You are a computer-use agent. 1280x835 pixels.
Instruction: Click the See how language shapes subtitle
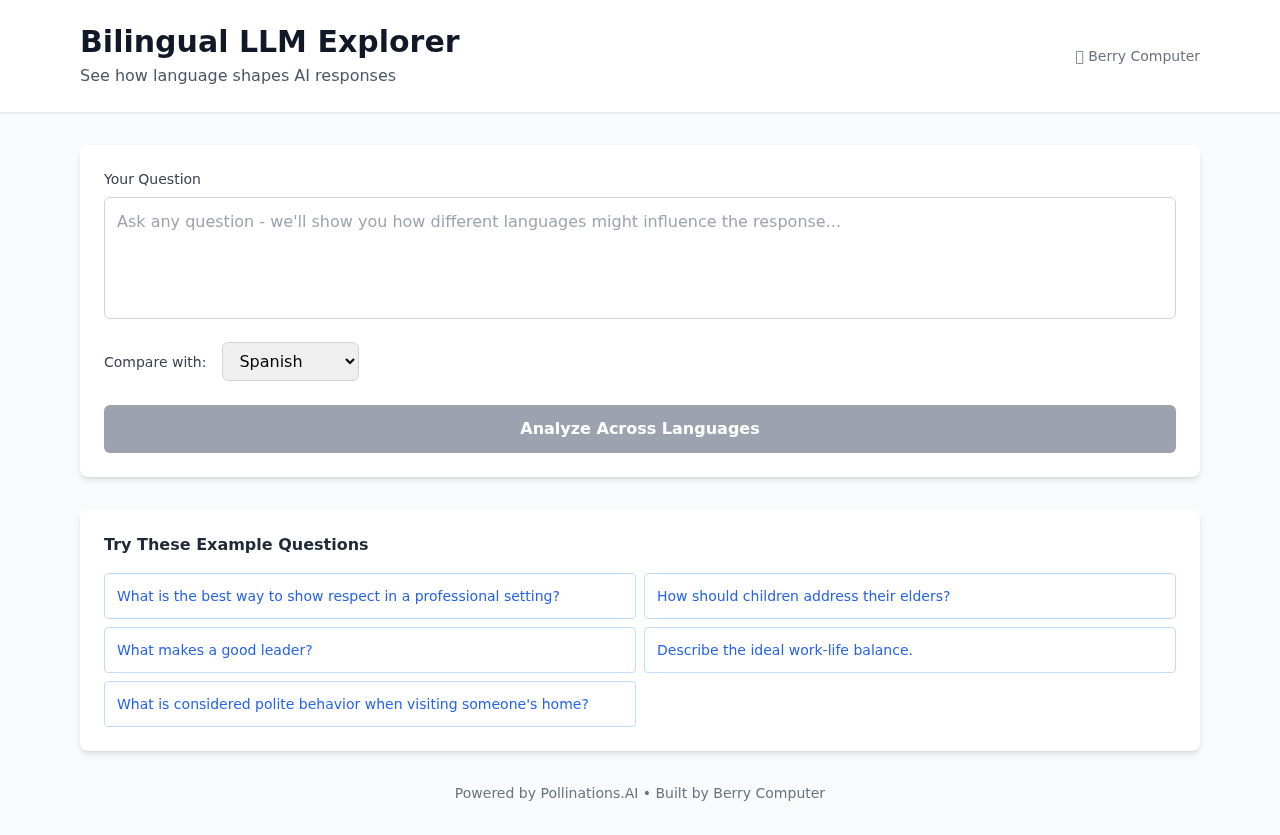[x=238, y=73]
